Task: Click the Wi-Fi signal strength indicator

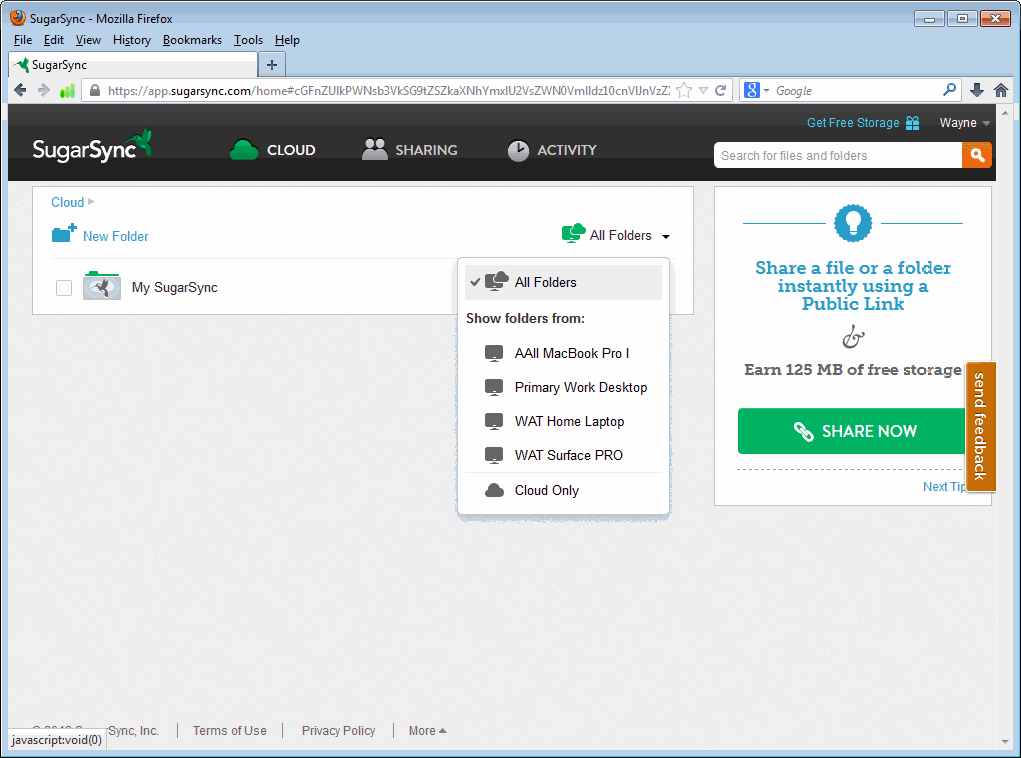Action: point(67,90)
